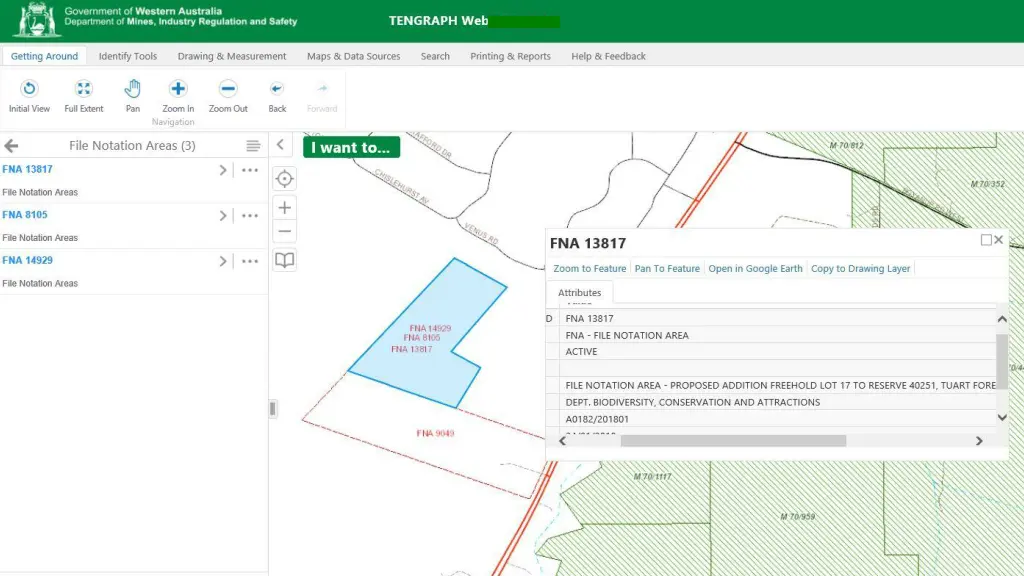Expand details for FNA 13817 result
The height and width of the screenshot is (576, 1024).
tap(223, 170)
